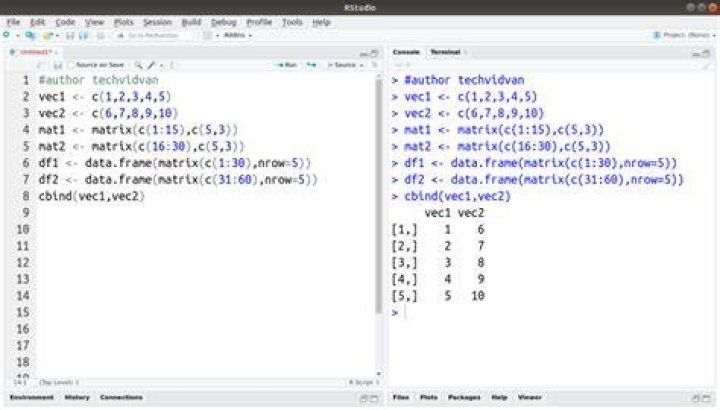Switch to the Terminal tab
This screenshot has height=410, width=720.
pos(445,52)
